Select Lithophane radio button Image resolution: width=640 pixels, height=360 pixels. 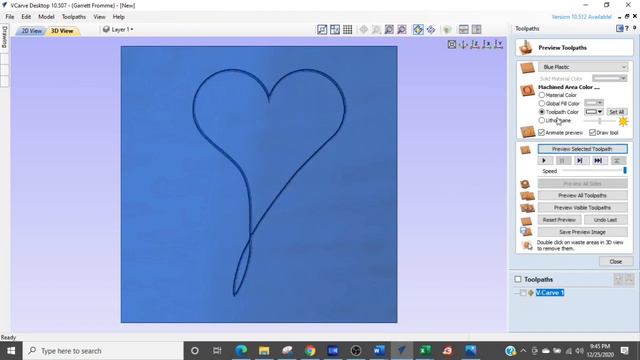(x=542, y=120)
